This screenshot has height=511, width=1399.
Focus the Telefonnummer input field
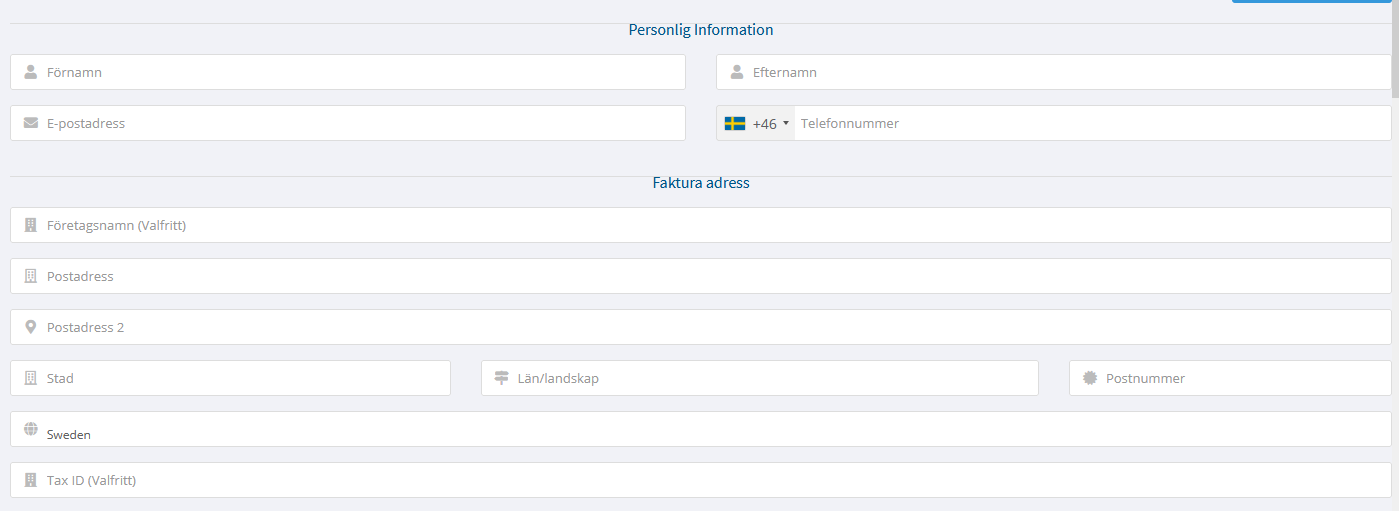pos(1093,124)
